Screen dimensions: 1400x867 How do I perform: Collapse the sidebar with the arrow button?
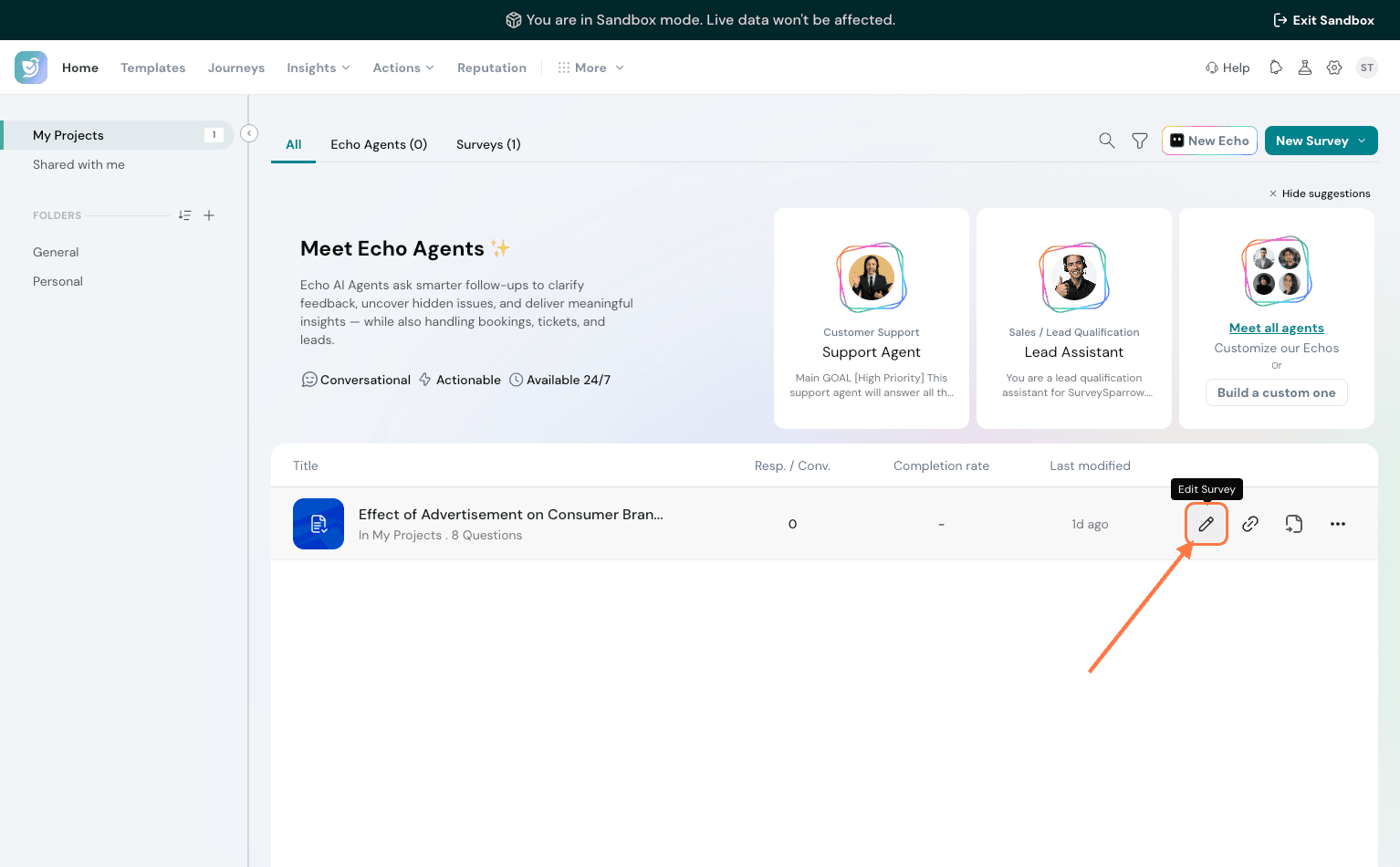249,133
